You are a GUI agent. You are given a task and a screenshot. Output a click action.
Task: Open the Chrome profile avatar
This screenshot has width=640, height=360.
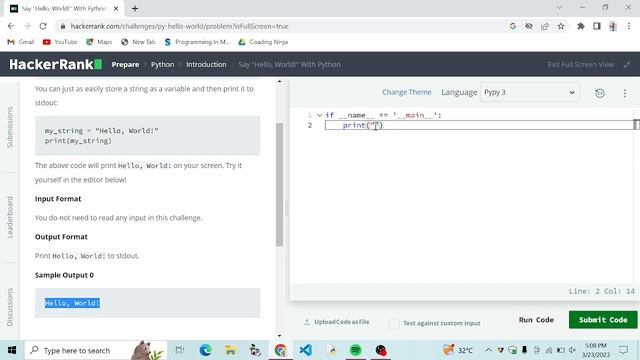(613, 26)
